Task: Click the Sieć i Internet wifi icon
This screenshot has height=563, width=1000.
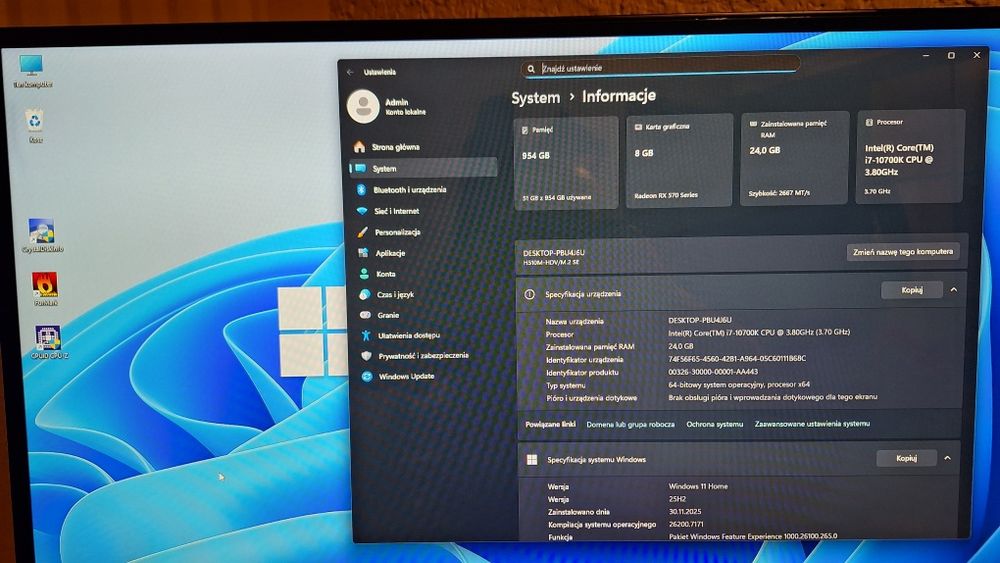Action: (362, 211)
